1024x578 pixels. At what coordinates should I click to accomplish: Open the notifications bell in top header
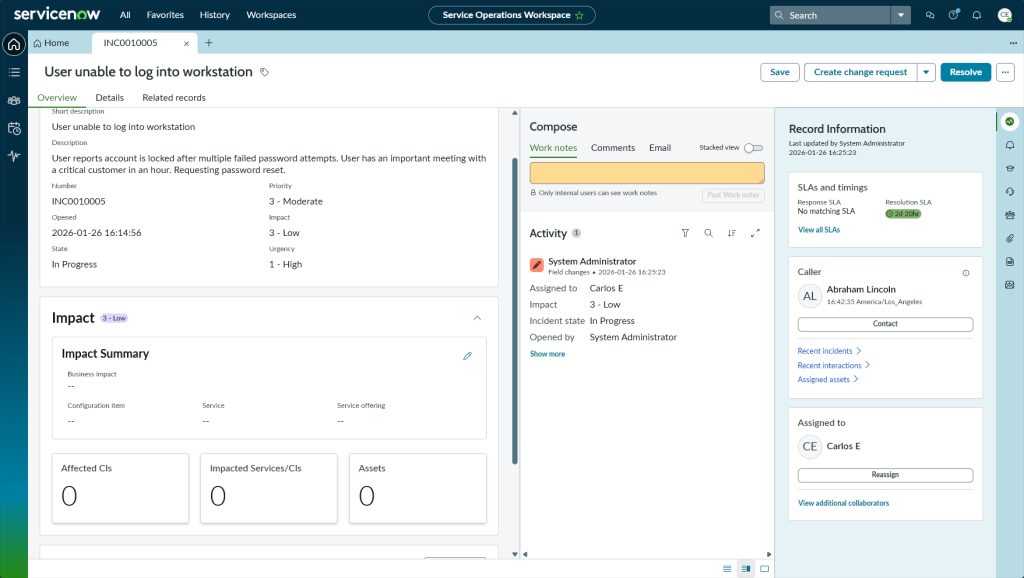(x=976, y=15)
